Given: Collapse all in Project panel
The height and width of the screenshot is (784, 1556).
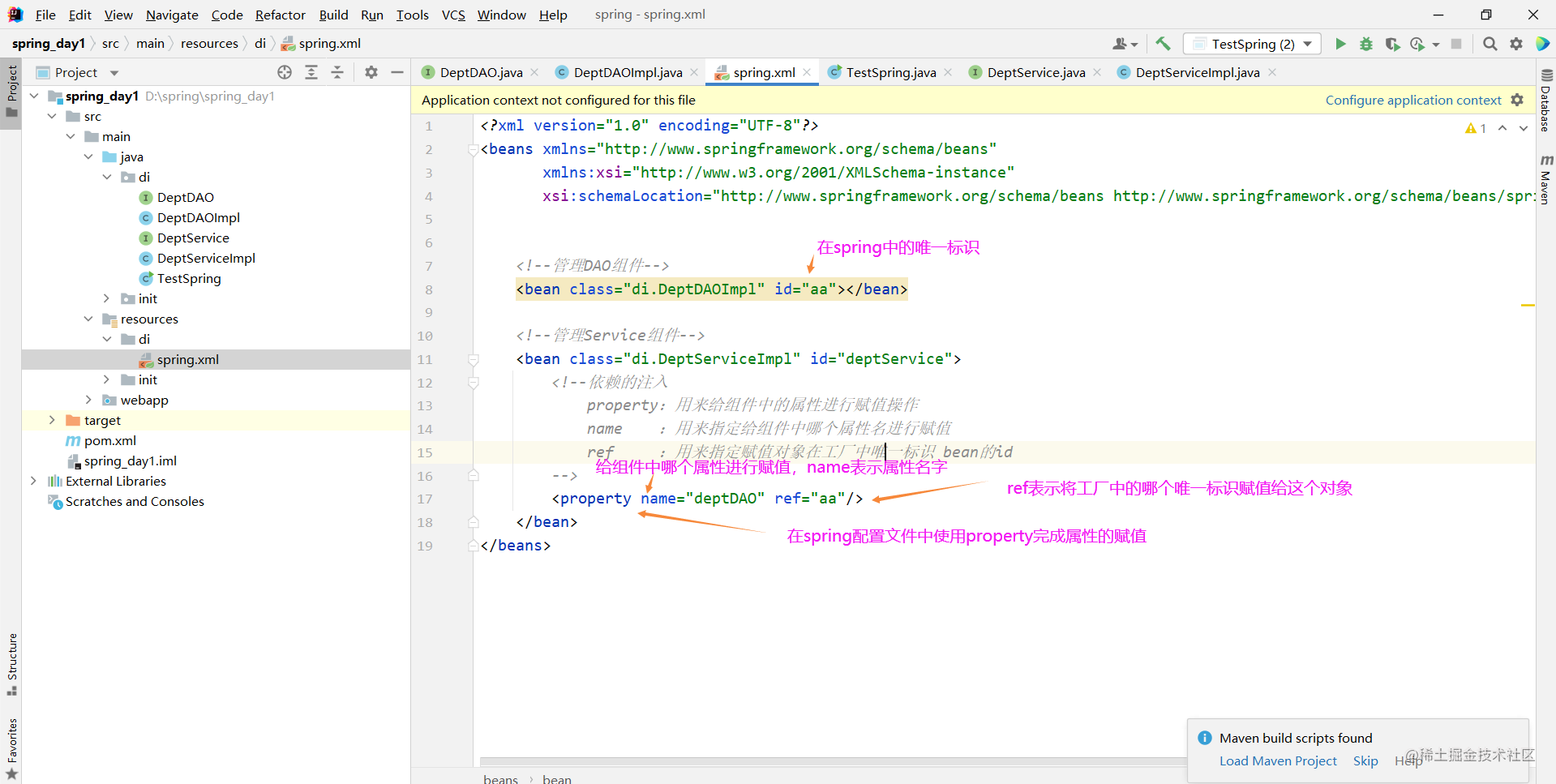Looking at the screenshot, I should [337, 72].
